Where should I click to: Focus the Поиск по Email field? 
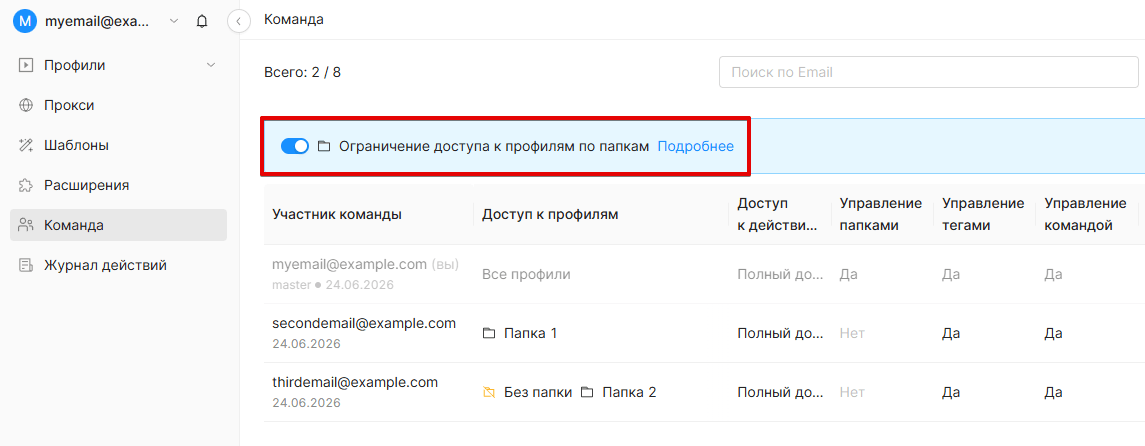(929, 72)
